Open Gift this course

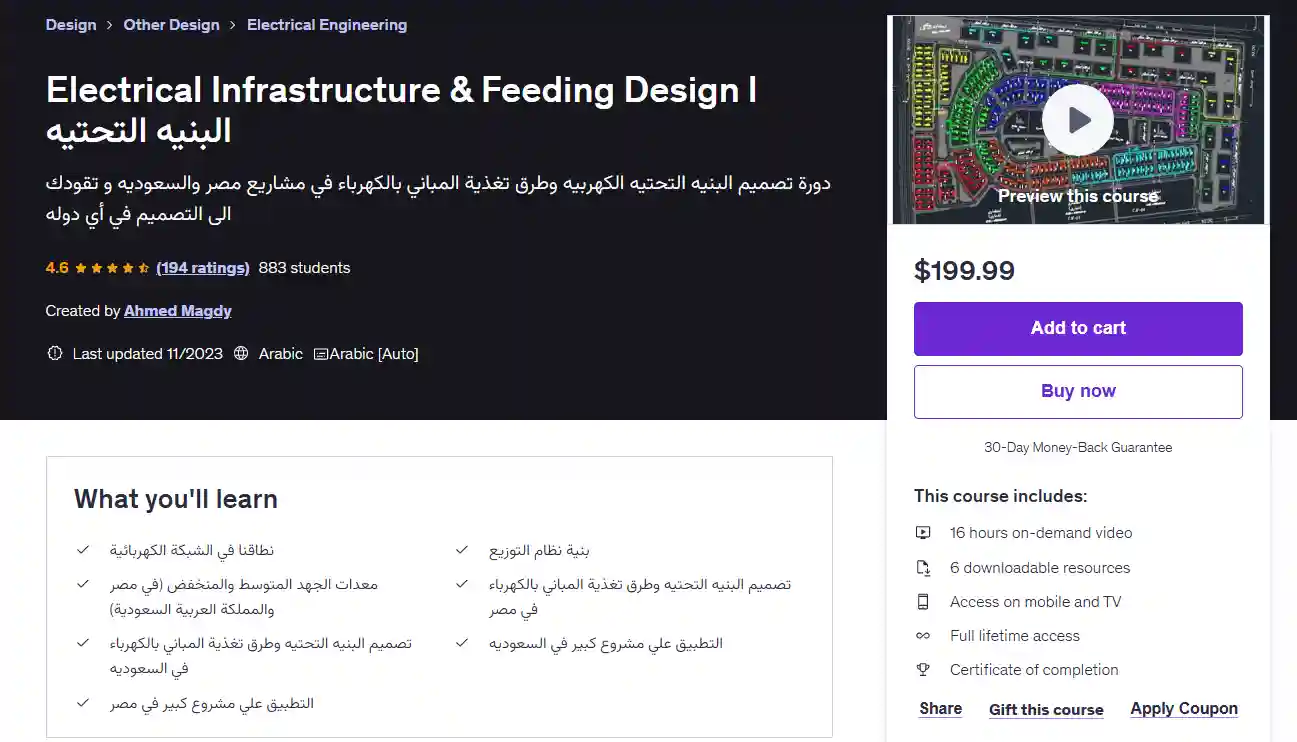pos(1045,709)
